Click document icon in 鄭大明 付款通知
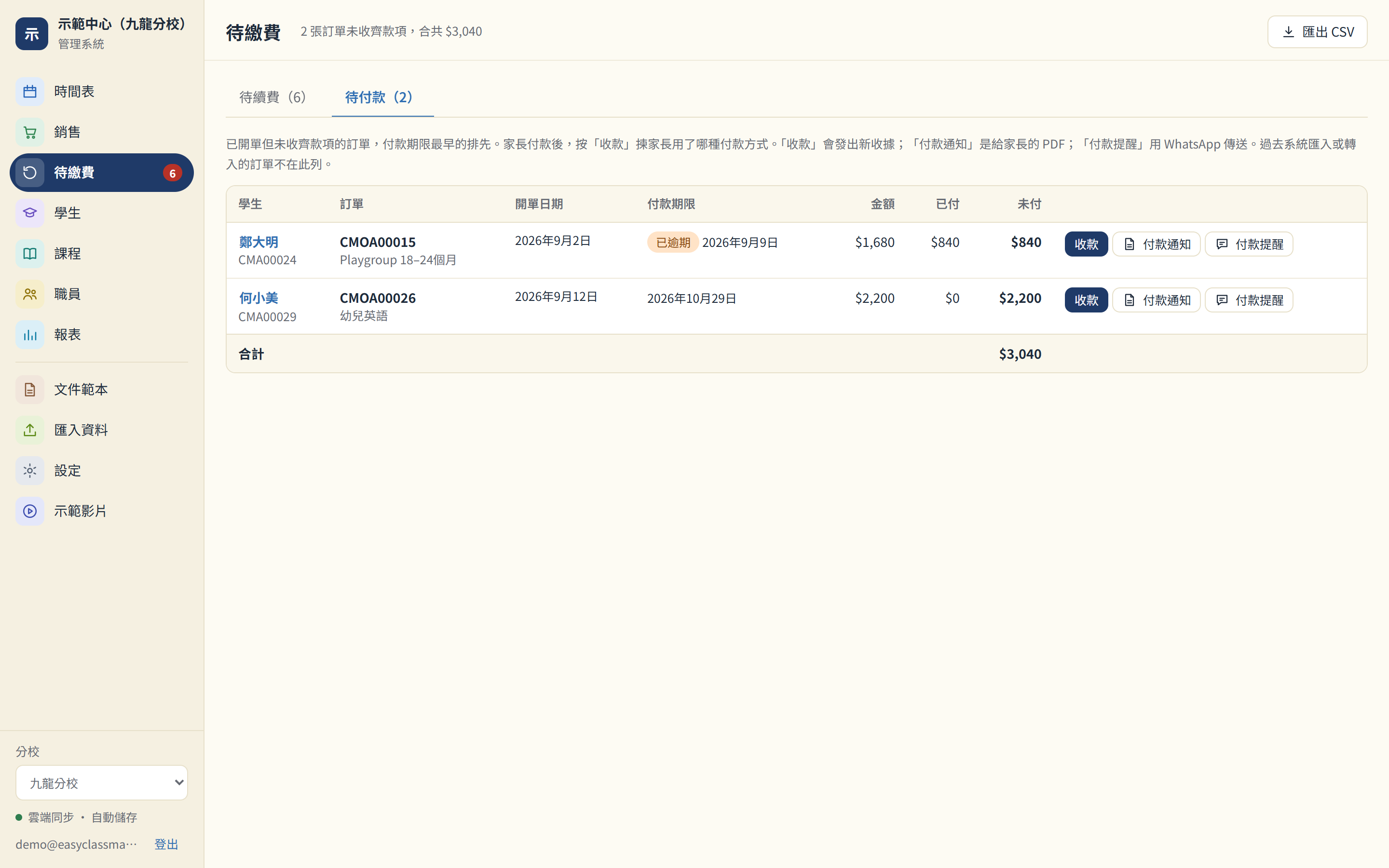The height and width of the screenshot is (868, 1389). pos(1129,244)
